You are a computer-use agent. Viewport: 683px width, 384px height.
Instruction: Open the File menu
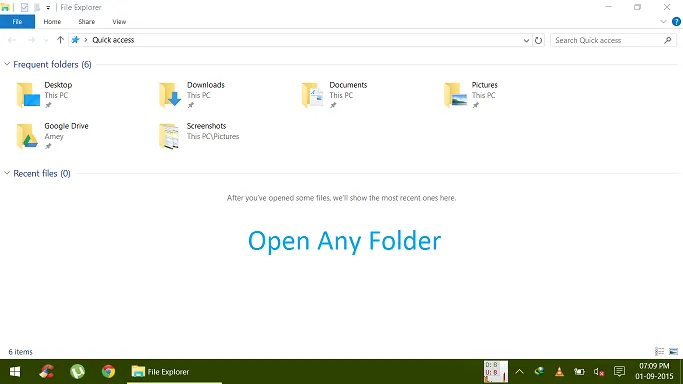tap(17, 21)
